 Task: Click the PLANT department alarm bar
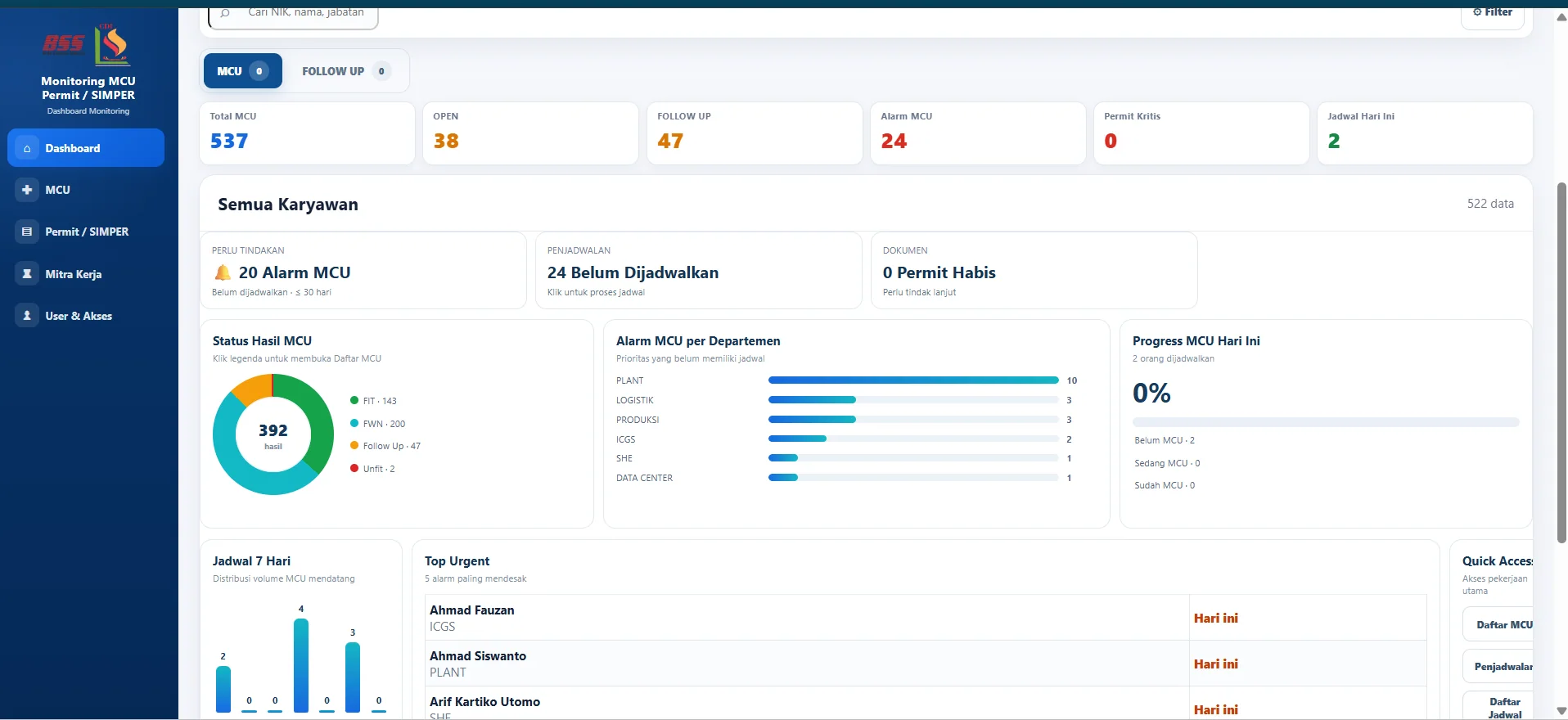(913, 380)
